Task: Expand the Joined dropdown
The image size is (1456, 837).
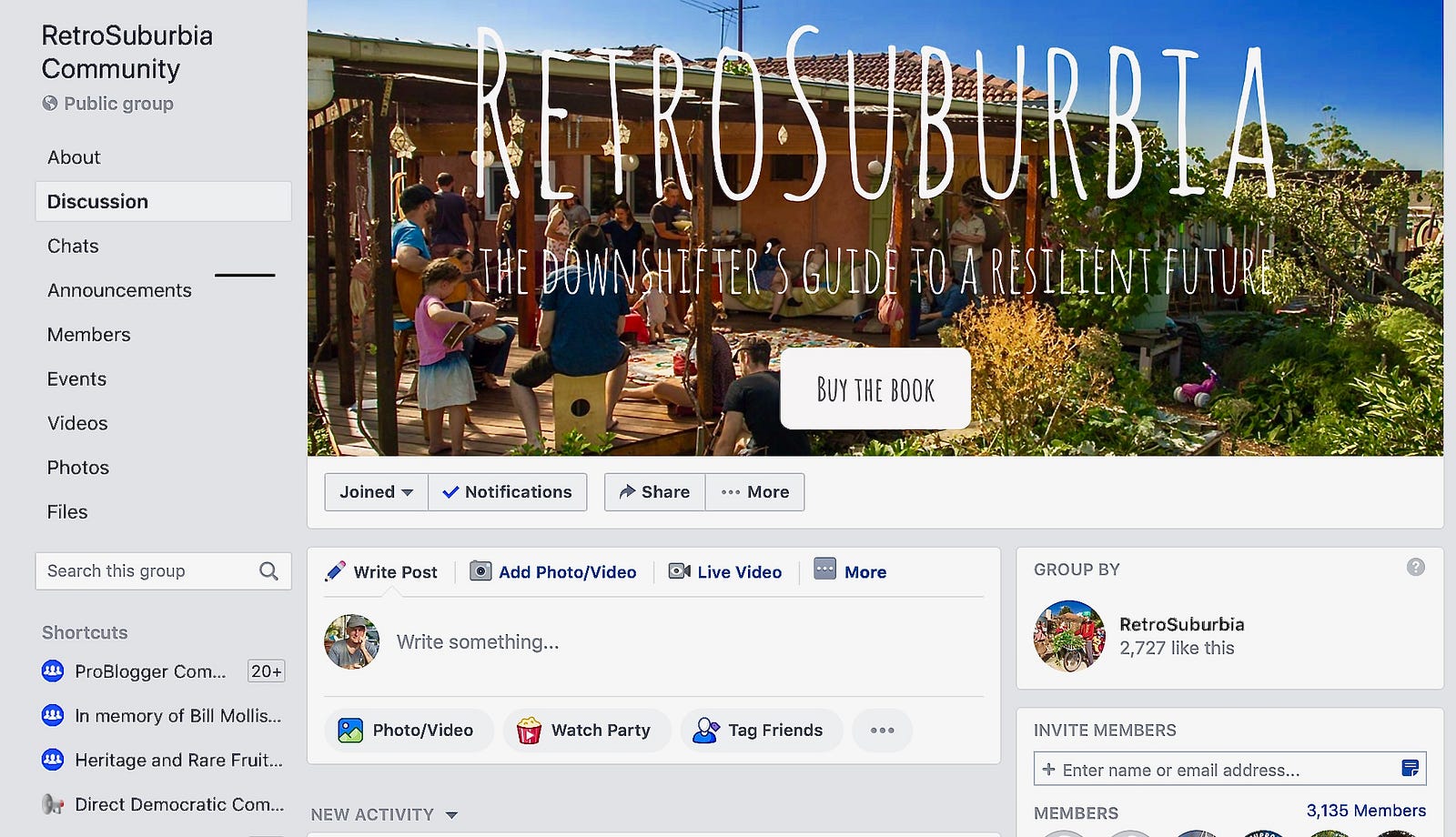Action: point(377,492)
